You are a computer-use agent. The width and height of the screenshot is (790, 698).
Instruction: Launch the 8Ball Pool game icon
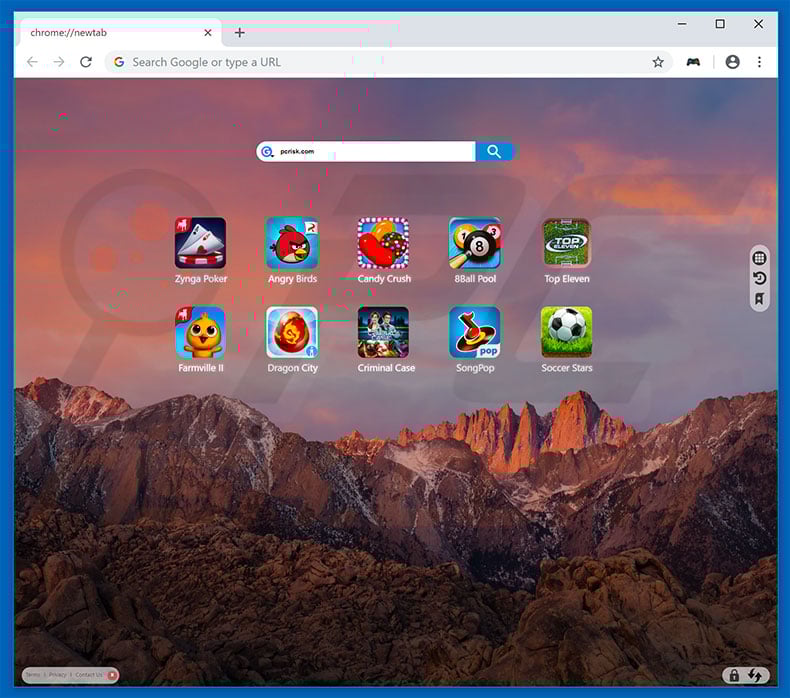coord(475,242)
